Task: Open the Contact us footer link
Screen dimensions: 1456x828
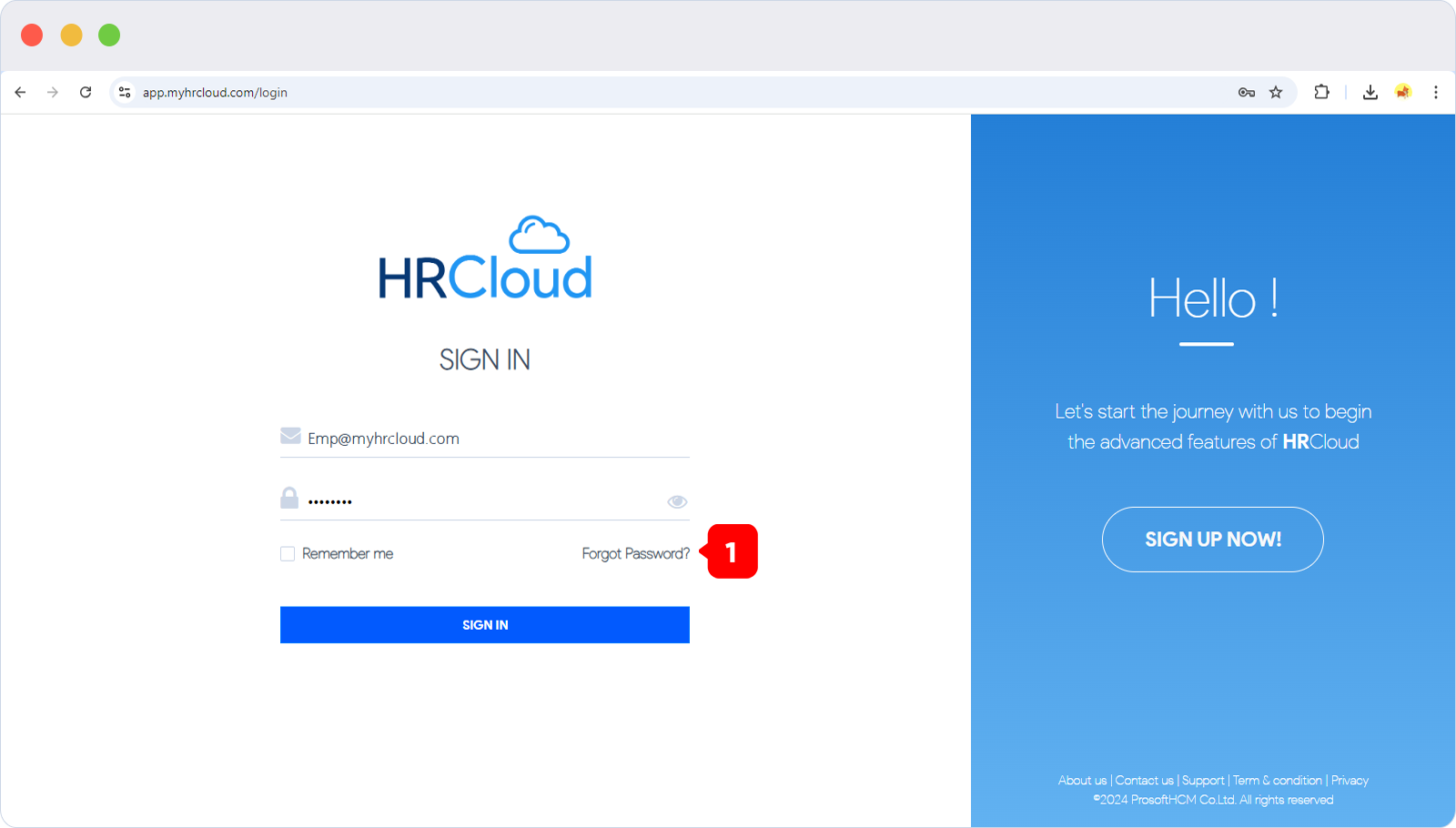Action: 1144,781
